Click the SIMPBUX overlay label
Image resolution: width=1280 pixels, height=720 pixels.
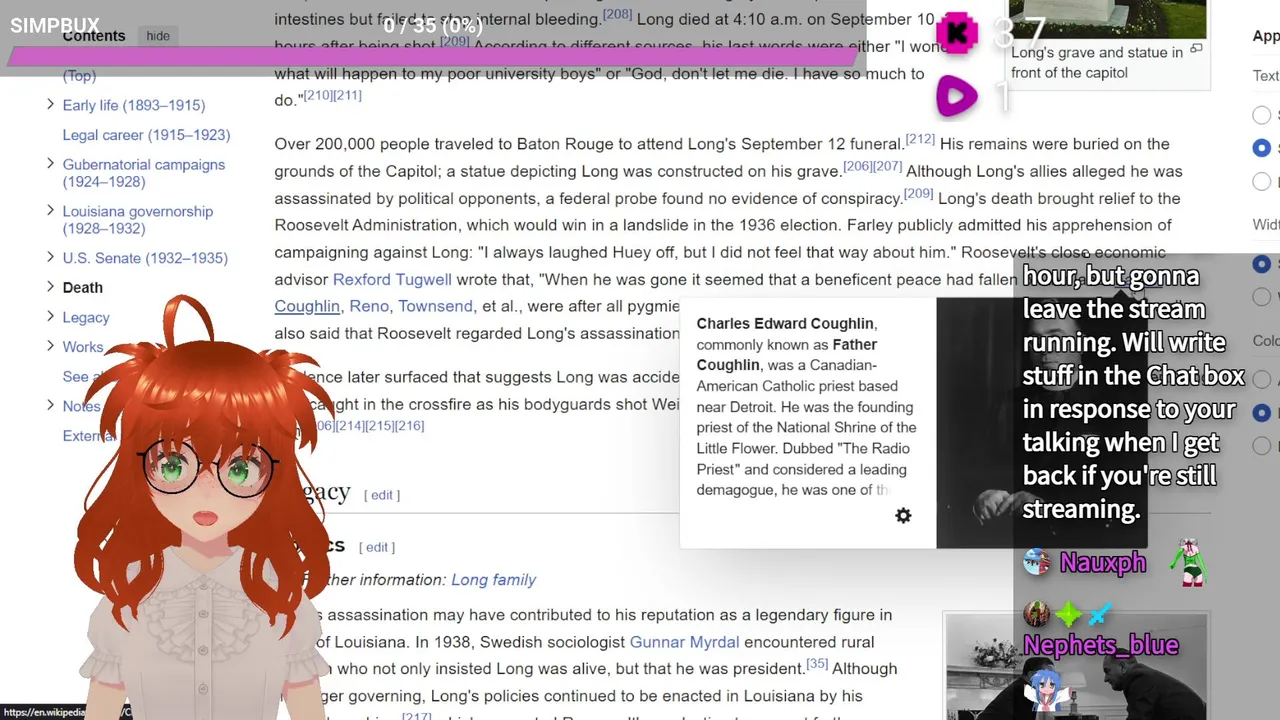(x=55, y=26)
